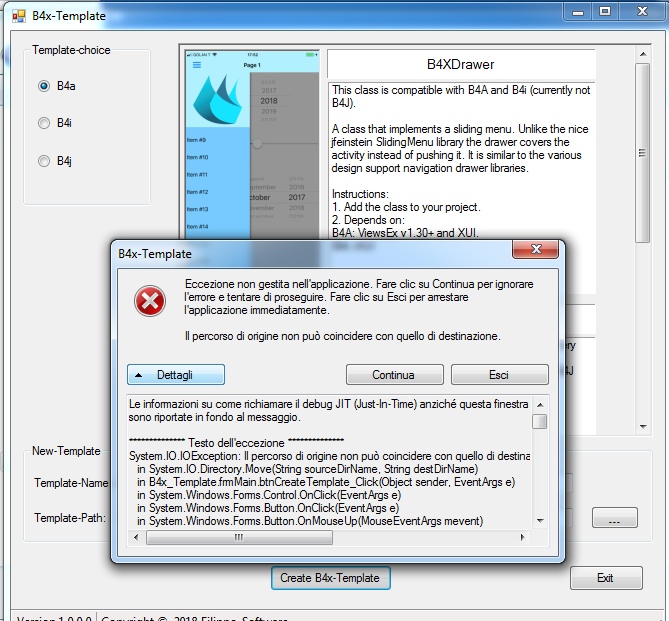
Task: Click the Continua button in error dialog
Action: point(395,375)
